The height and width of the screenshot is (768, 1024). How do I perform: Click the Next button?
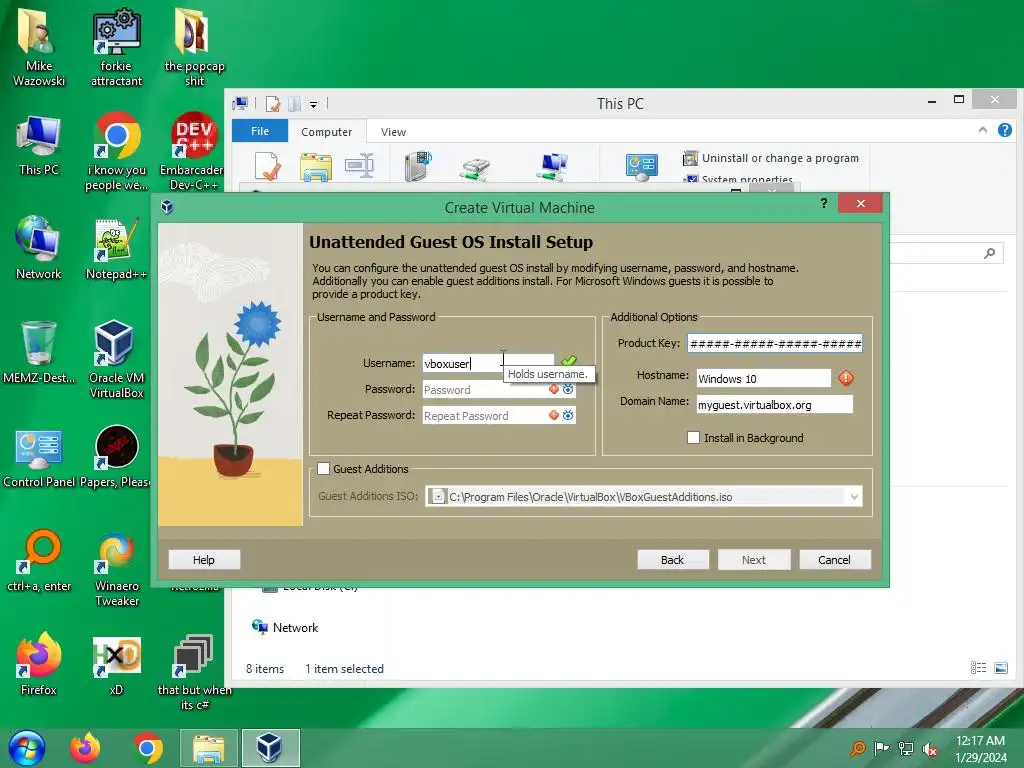click(x=754, y=560)
